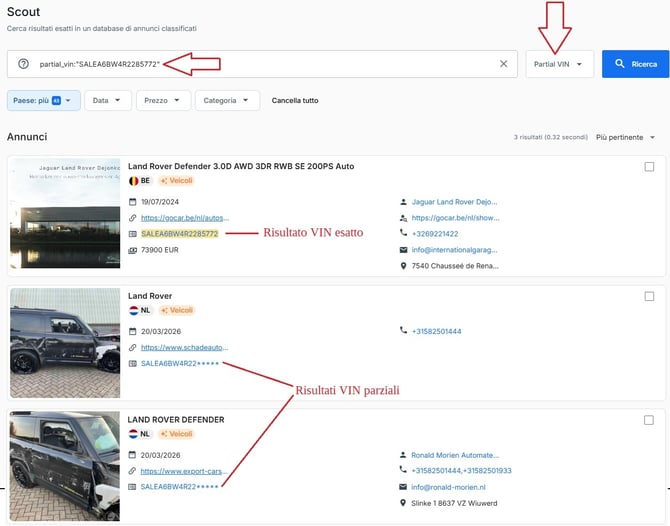
Task: Click address Slinke 1 8637 VZ Wiuwerd
Action: pyautogui.click(x=454, y=503)
